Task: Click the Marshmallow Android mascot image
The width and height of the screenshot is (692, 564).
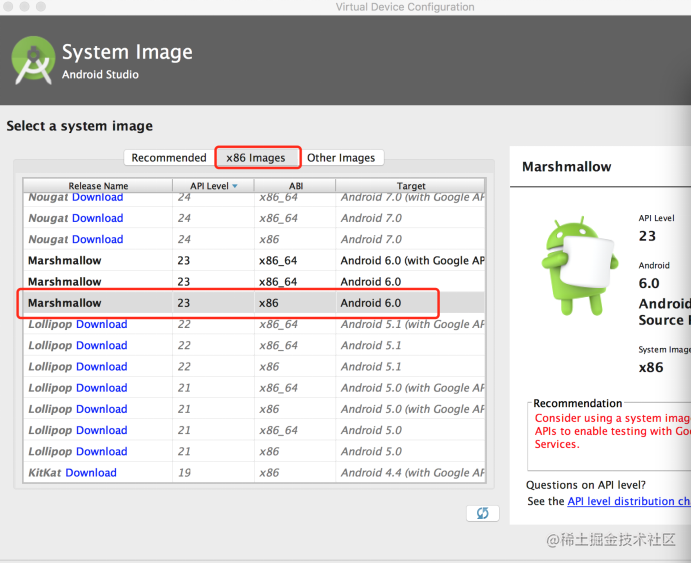Action: coord(579,266)
